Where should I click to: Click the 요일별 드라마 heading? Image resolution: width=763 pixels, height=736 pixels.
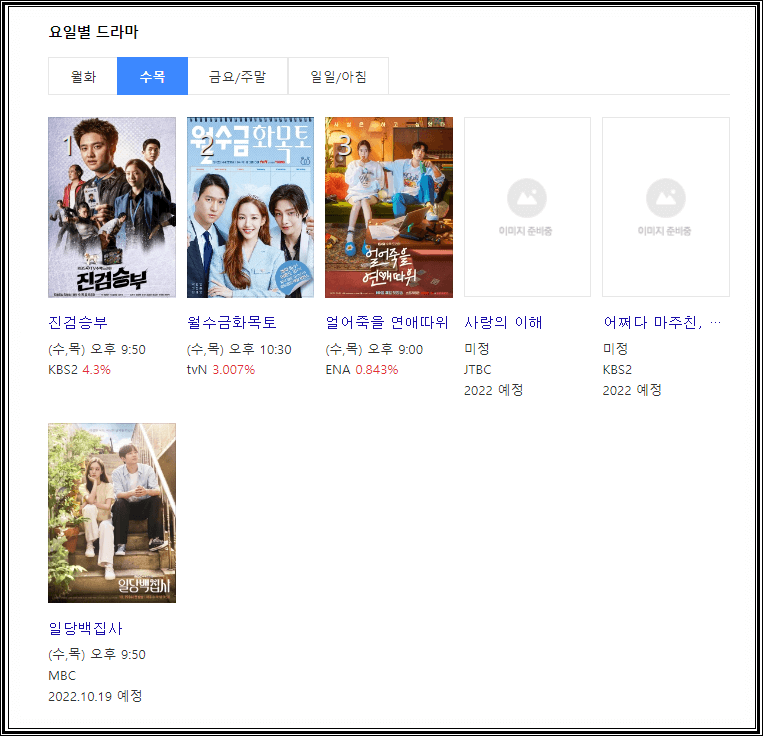point(93,32)
